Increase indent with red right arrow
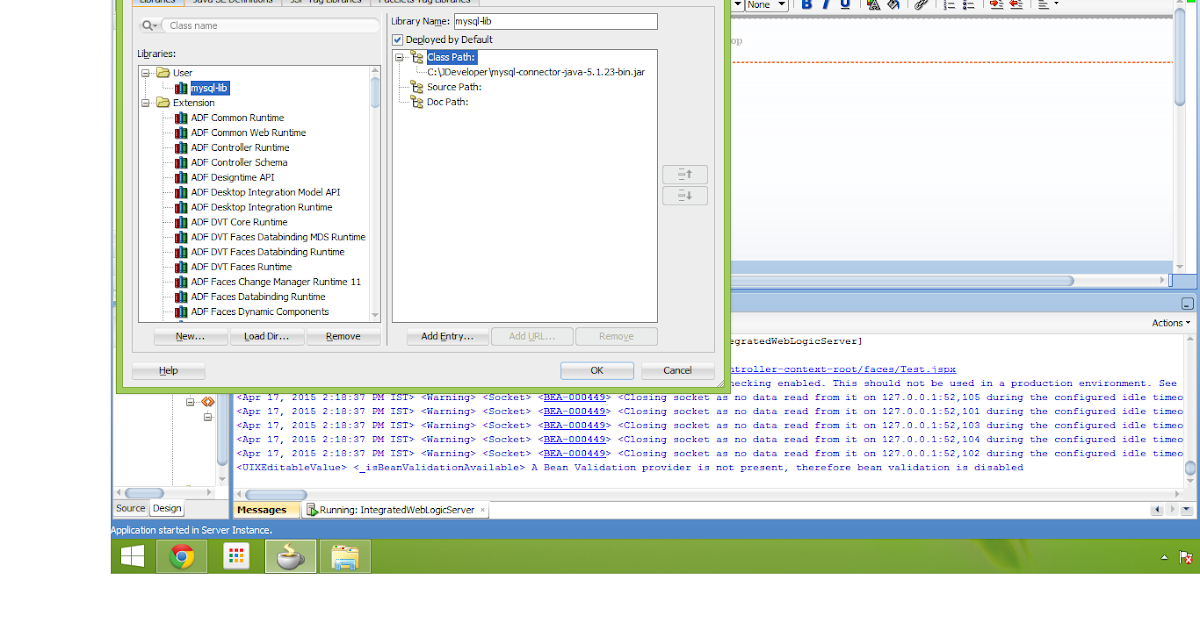 (x=996, y=5)
